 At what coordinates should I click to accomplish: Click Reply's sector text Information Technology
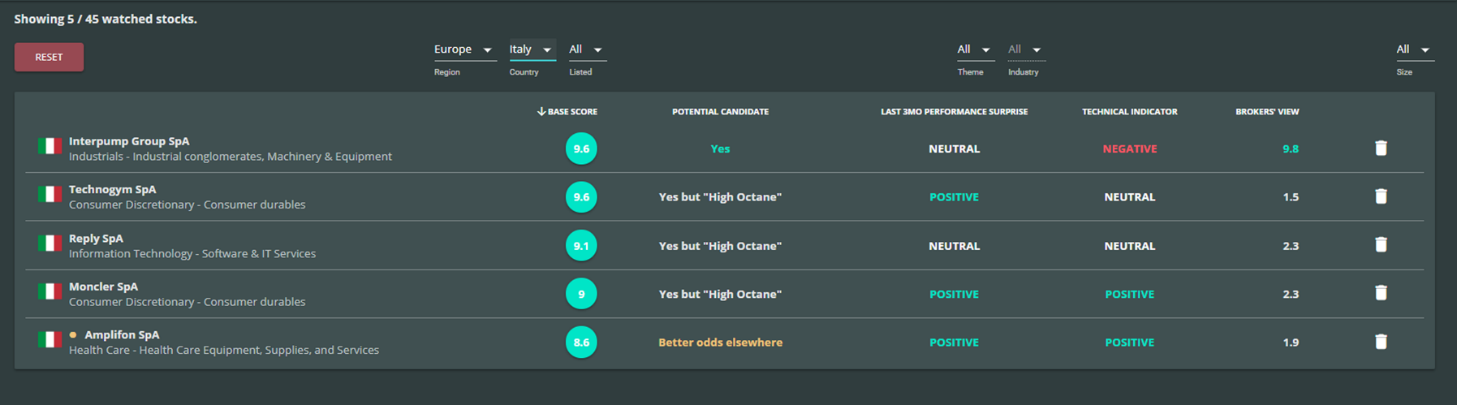pyautogui.click(x=192, y=254)
